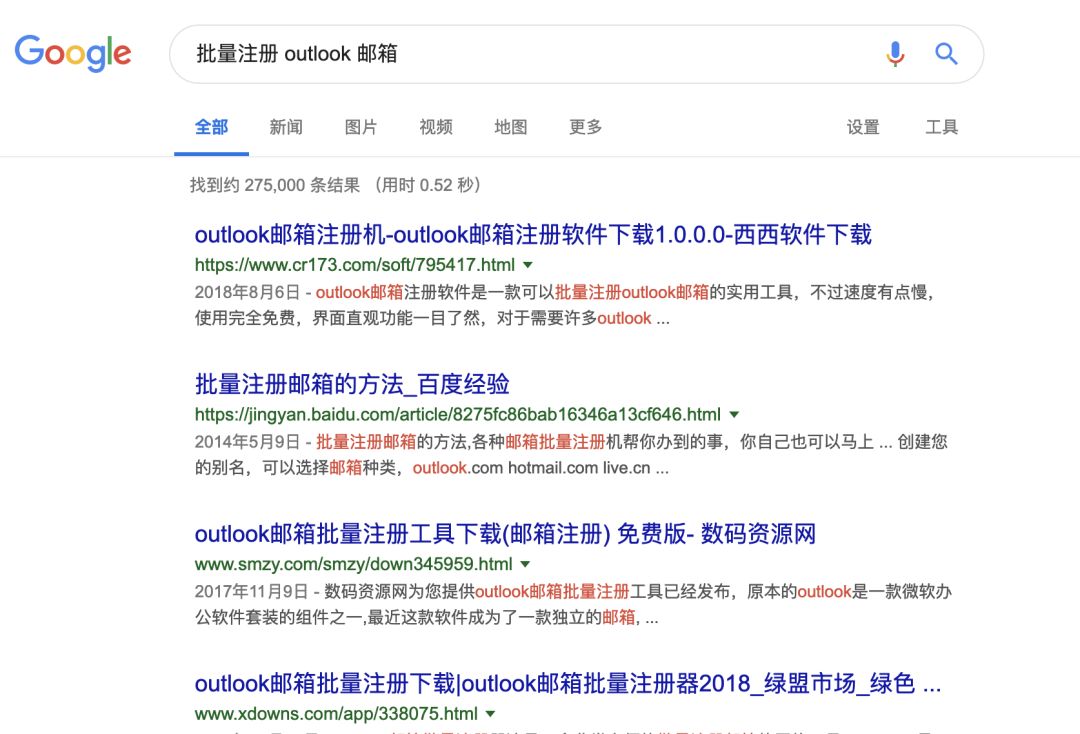Viewport: 1080px width, 734px height.
Task: Click the www.smzy.com URL text
Action: [x=353, y=565]
